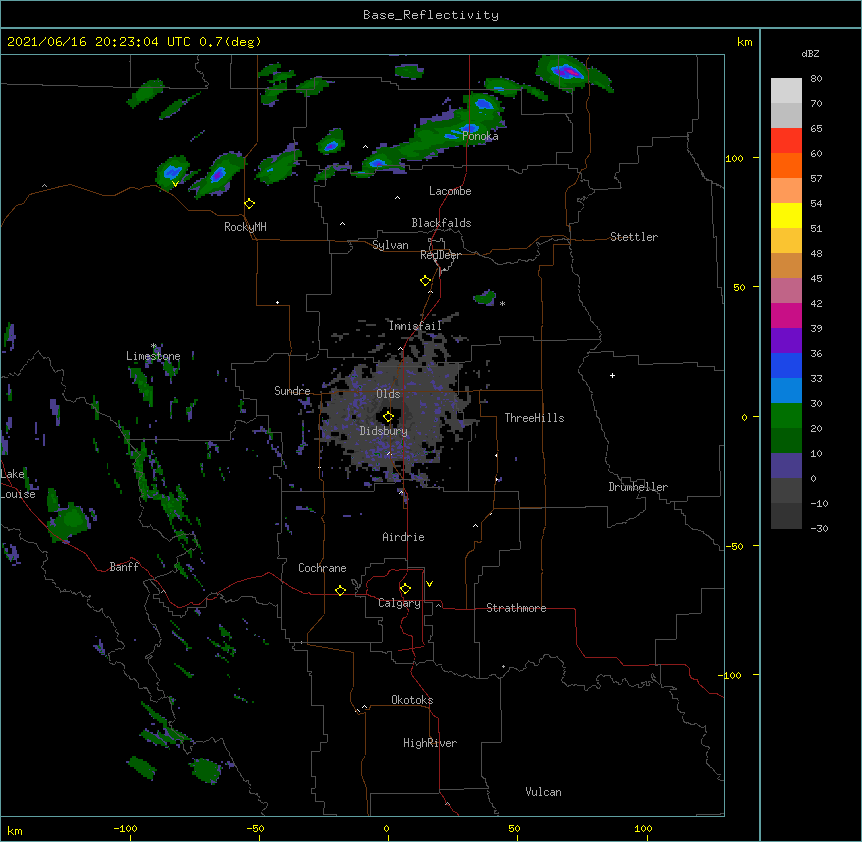Click the Innisfail city label

point(415,326)
